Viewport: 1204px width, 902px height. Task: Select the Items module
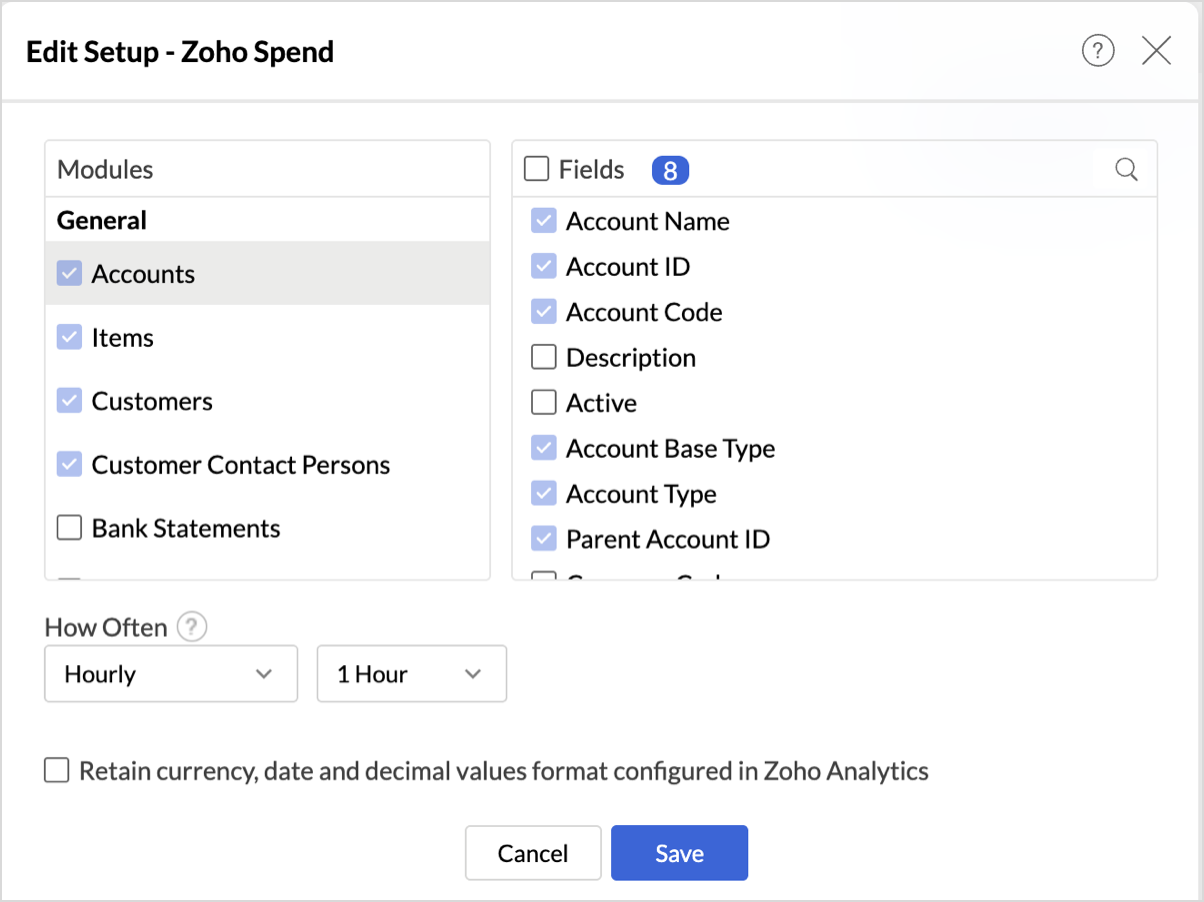click(123, 338)
